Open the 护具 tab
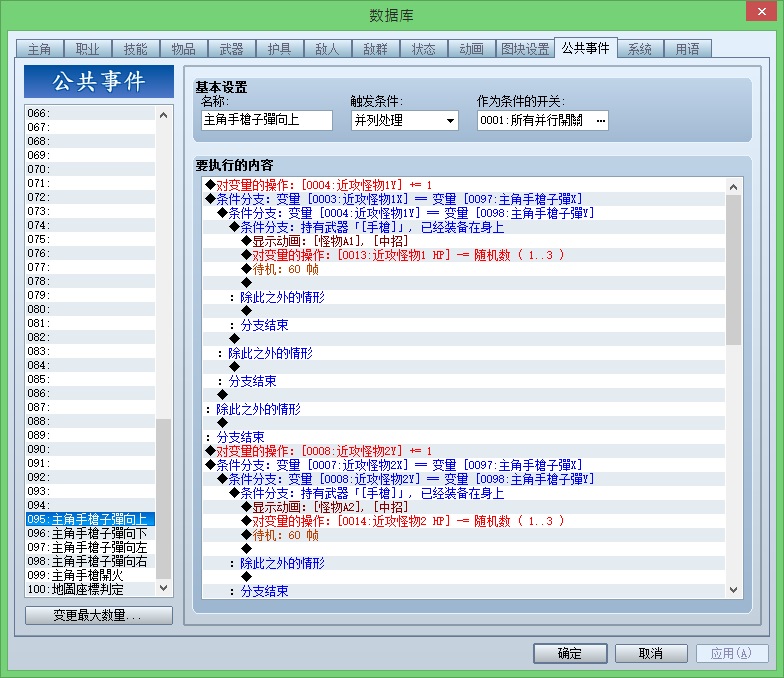This screenshot has height=678, width=784. [x=280, y=49]
